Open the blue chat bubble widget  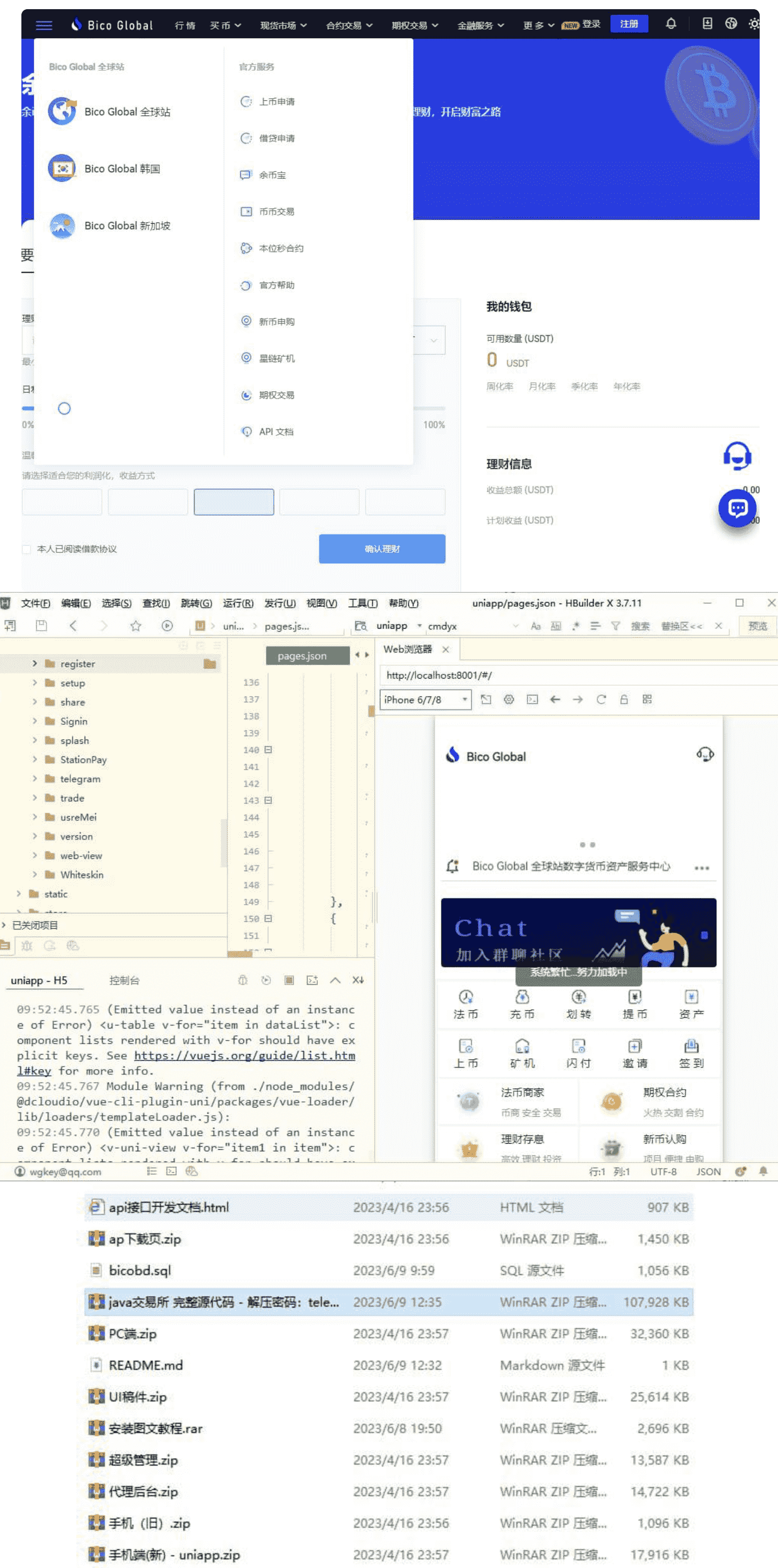pyautogui.click(x=737, y=508)
